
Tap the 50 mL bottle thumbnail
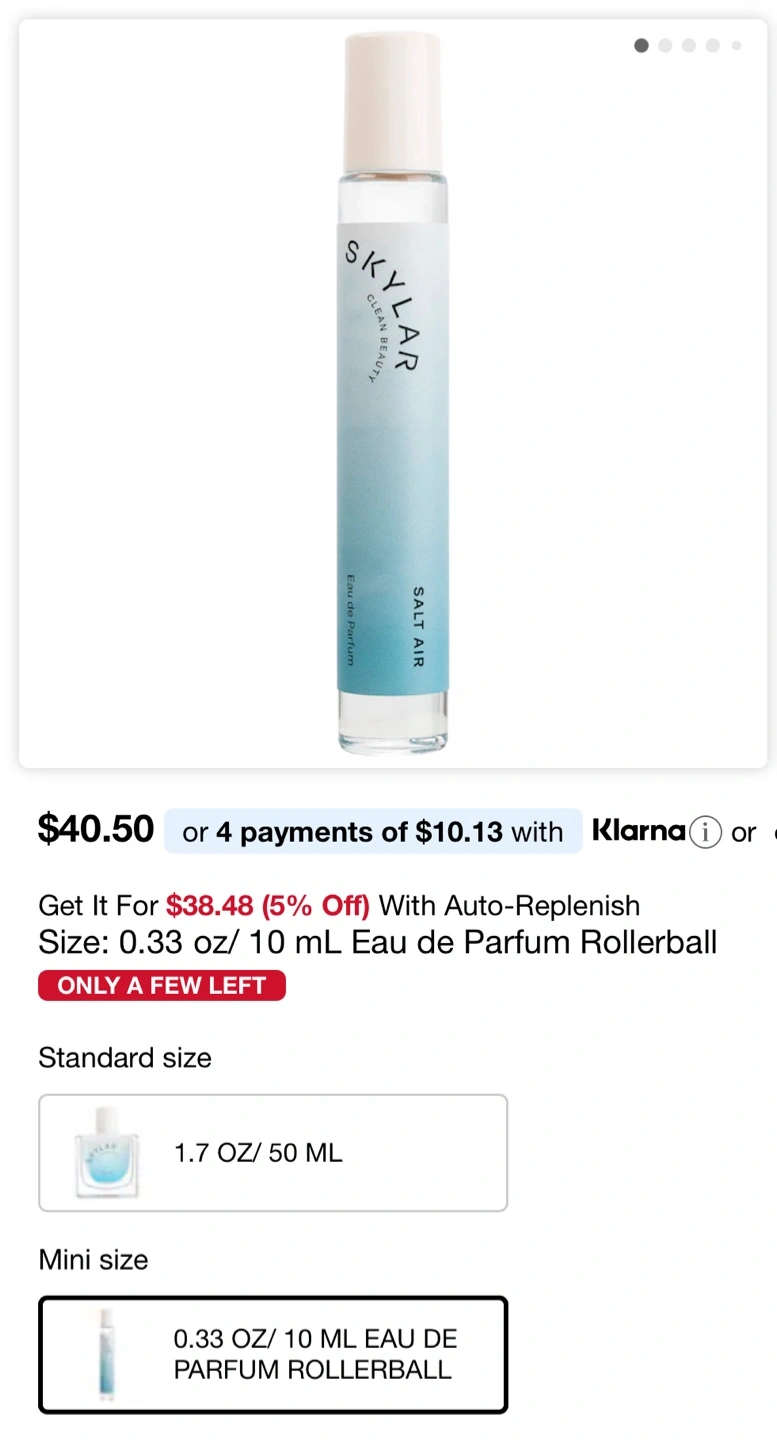point(106,1152)
